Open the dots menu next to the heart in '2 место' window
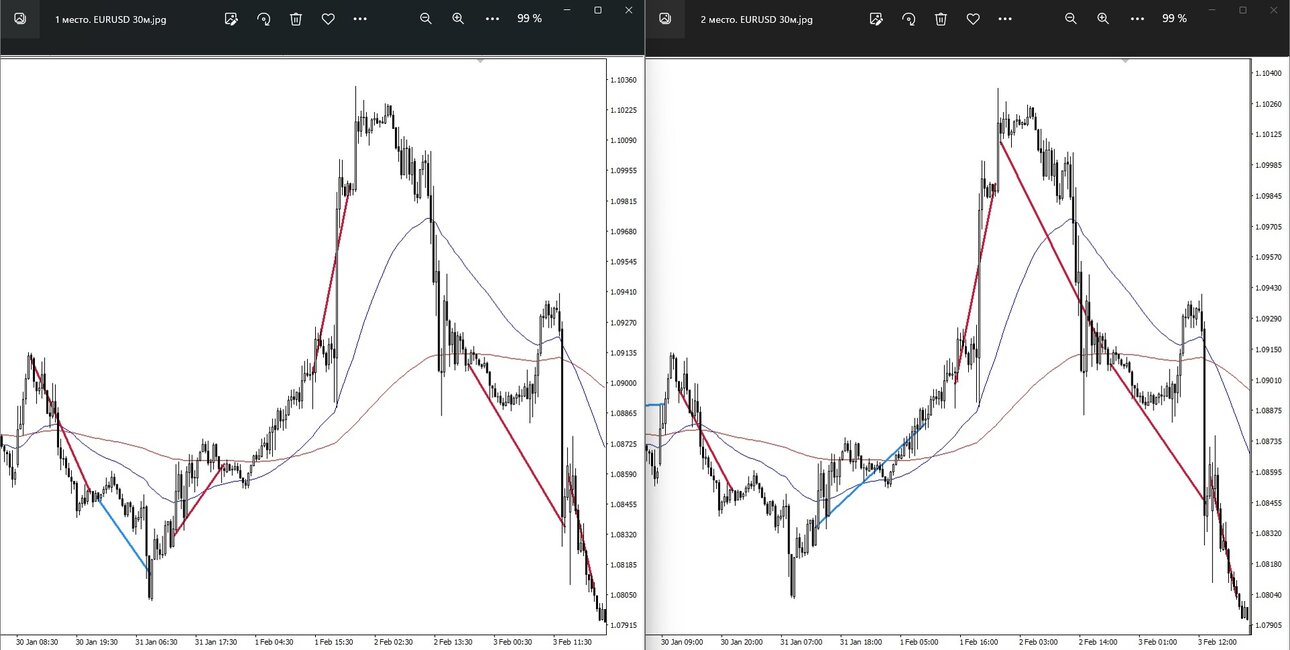Screen dimensions: 1290x650 [x=1005, y=19]
